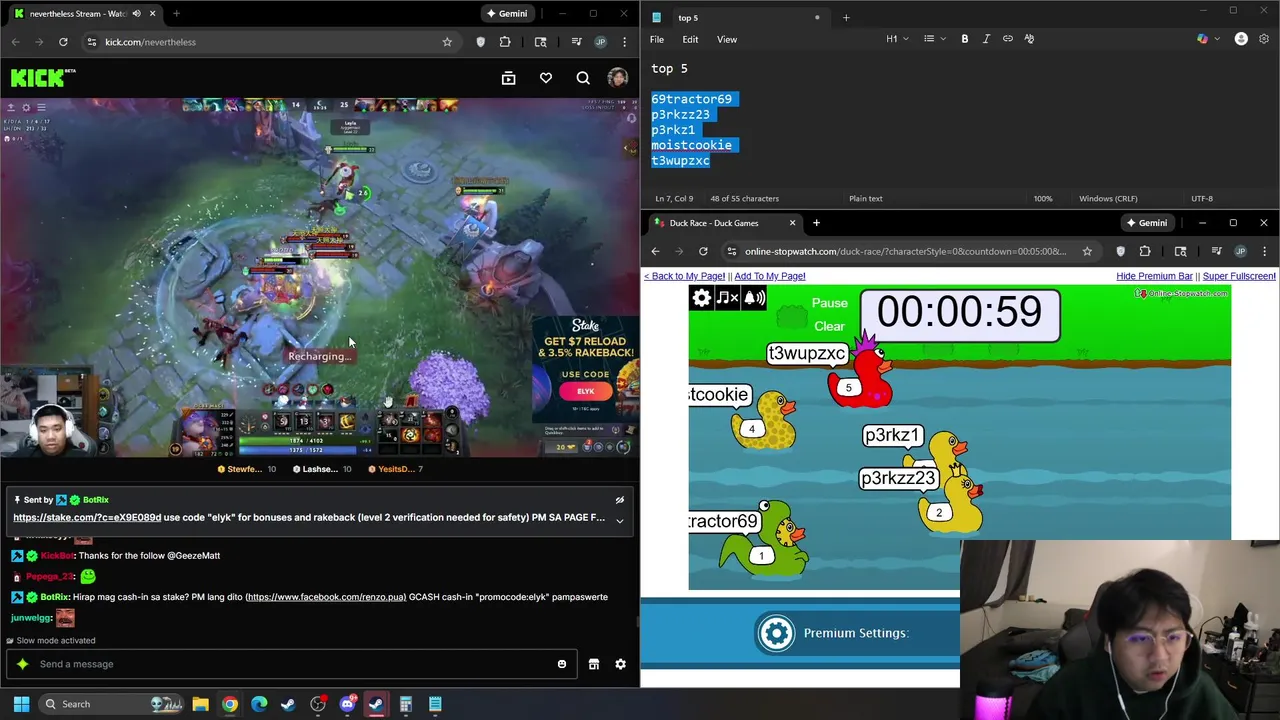Open the Windows Start menu

(21, 704)
